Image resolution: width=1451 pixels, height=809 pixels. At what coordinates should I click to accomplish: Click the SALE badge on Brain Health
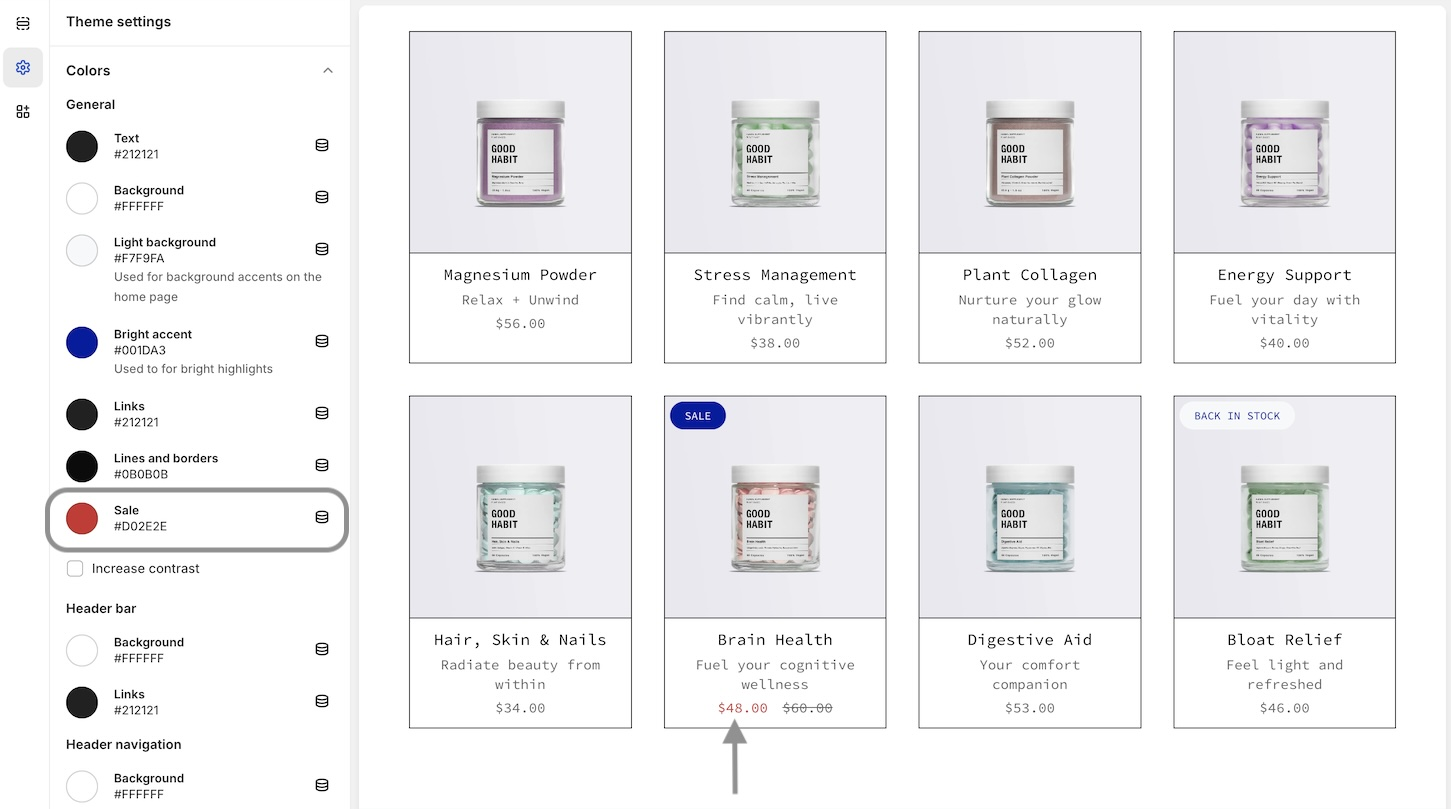tap(698, 416)
